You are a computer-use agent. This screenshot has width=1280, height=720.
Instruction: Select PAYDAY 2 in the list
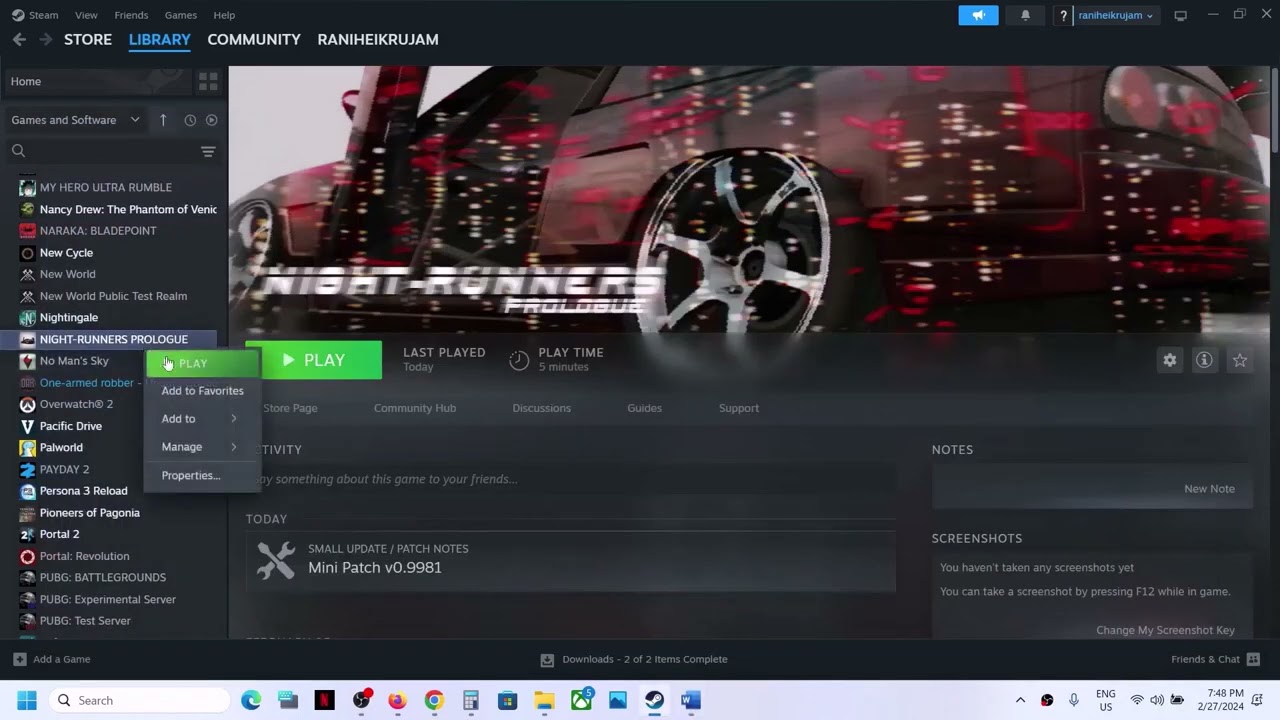[64, 469]
